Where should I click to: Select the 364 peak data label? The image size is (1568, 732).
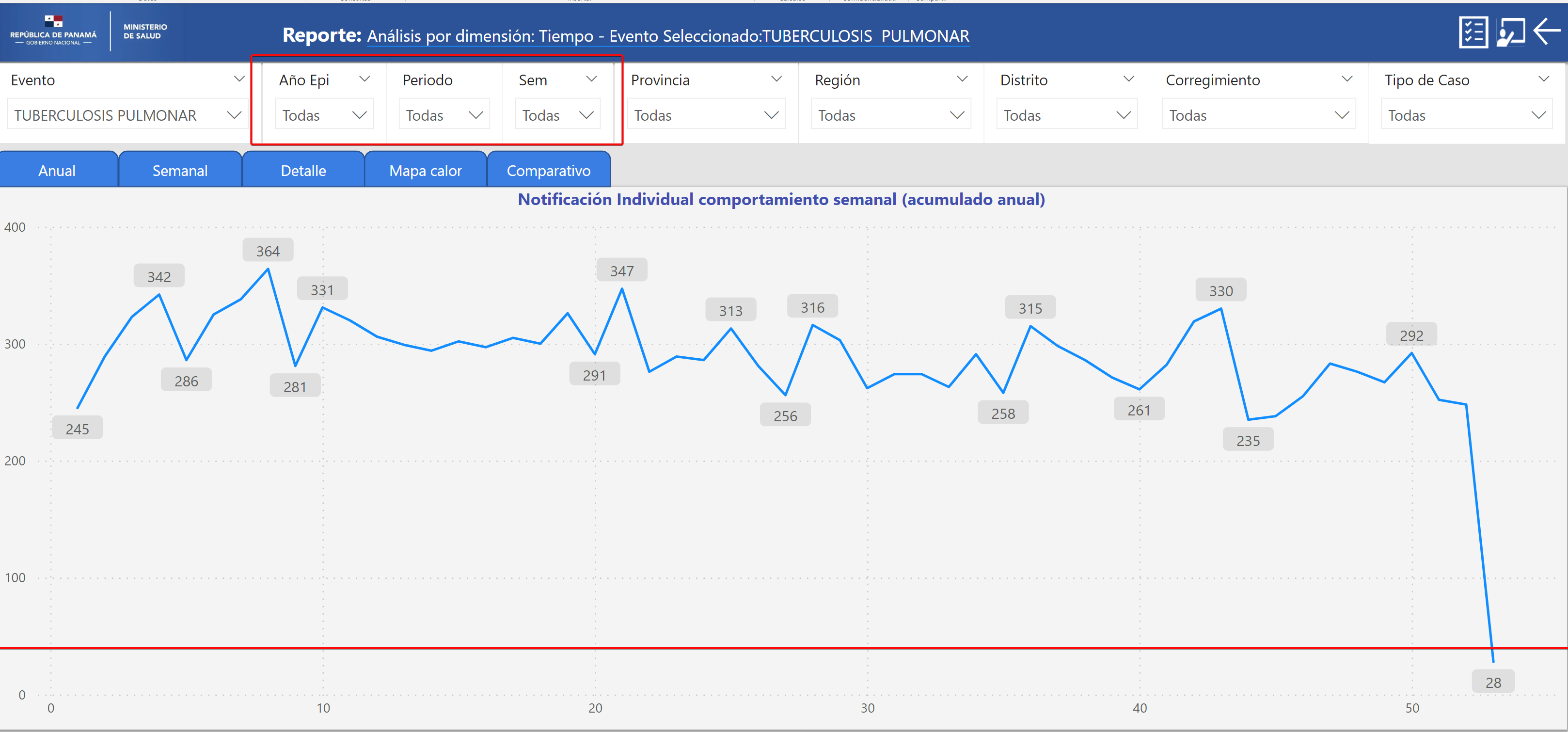pyautogui.click(x=268, y=251)
